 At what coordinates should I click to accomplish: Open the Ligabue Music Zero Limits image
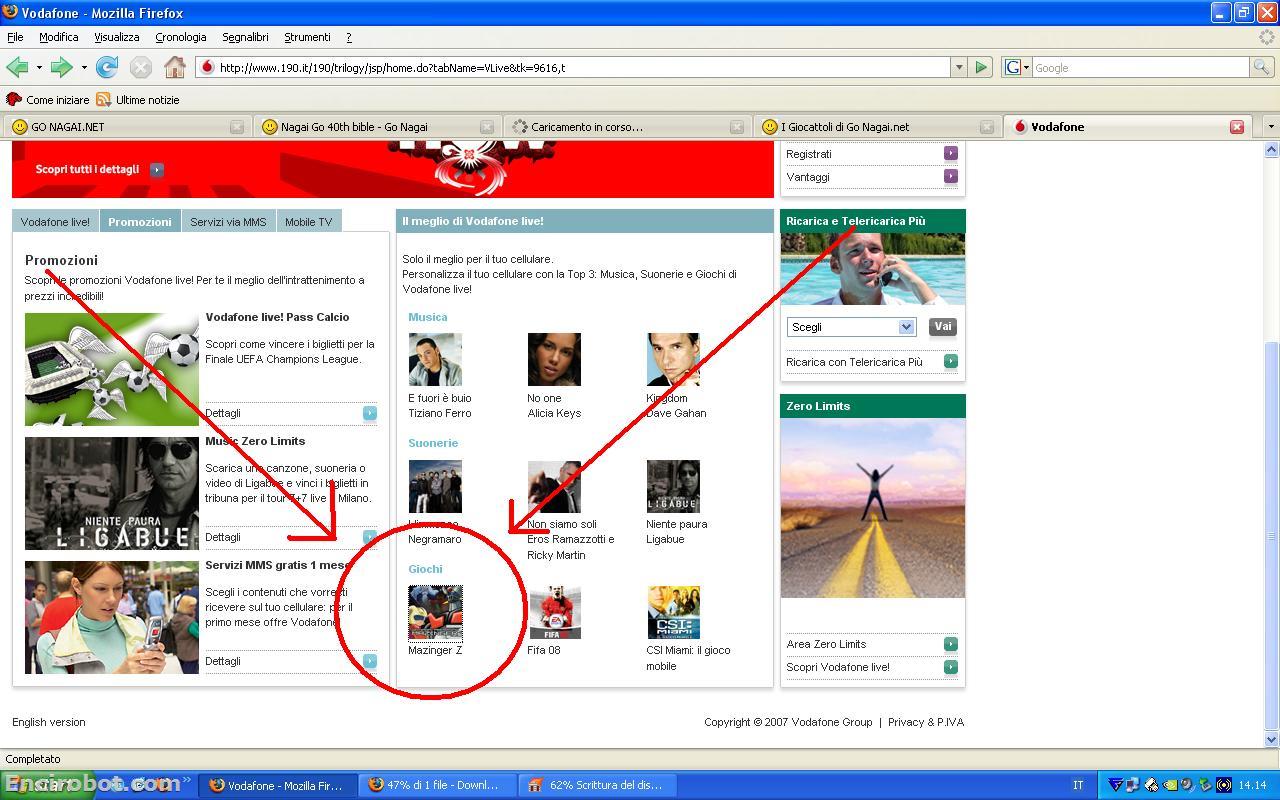pyautogui.click(x=112, y=493)
